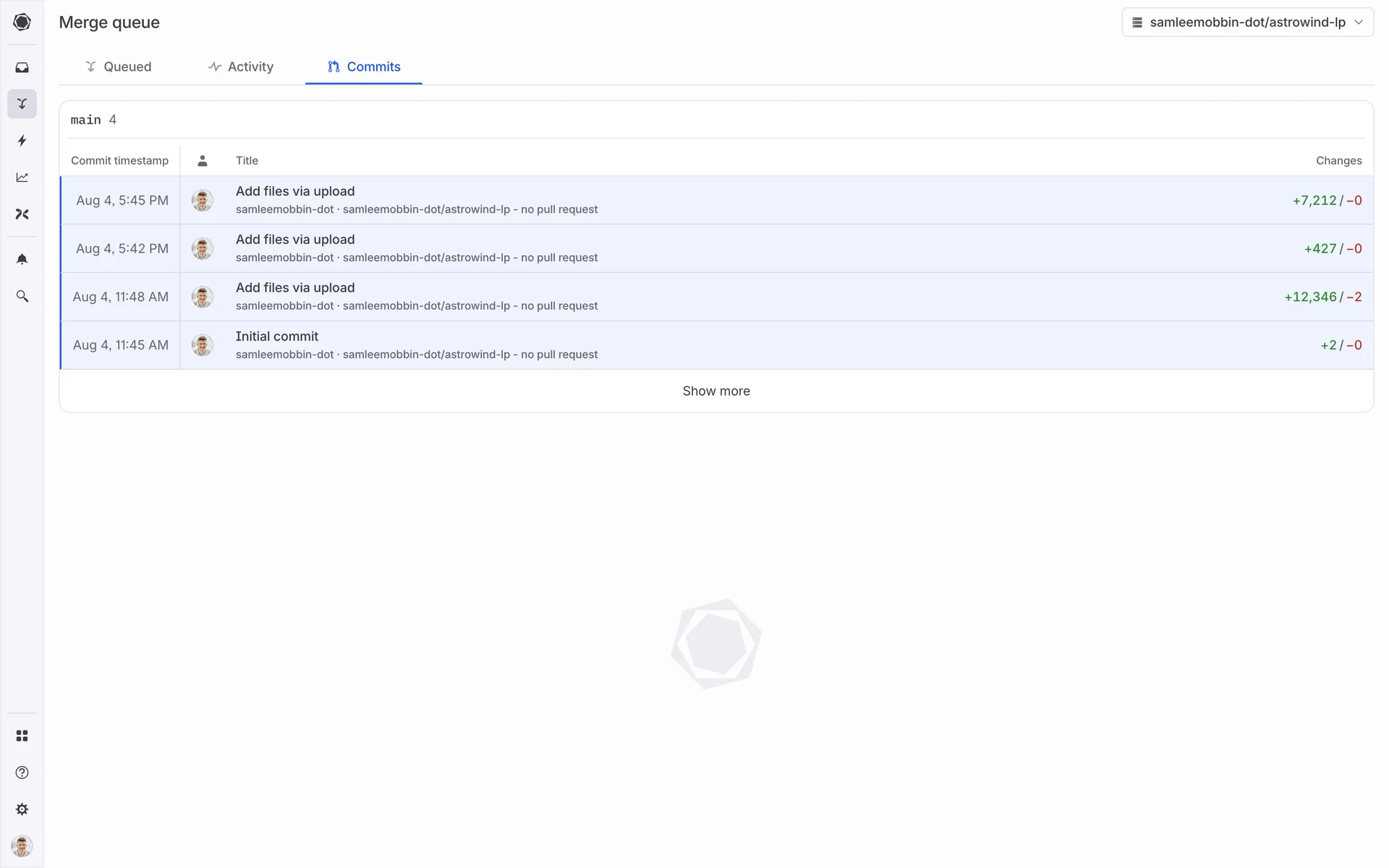The height and width of the screenshot is (868, 1389).
Task: Click the Mergify logo at top
Action: click(x=22, y=22)
